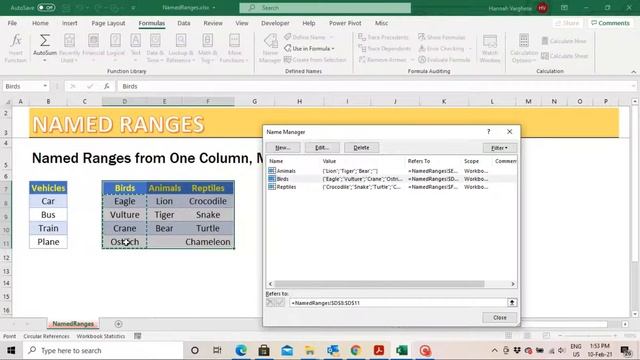This screenshot has height=360, width=640.
Task: Click the search box in title bar
Action: (325, 8)
